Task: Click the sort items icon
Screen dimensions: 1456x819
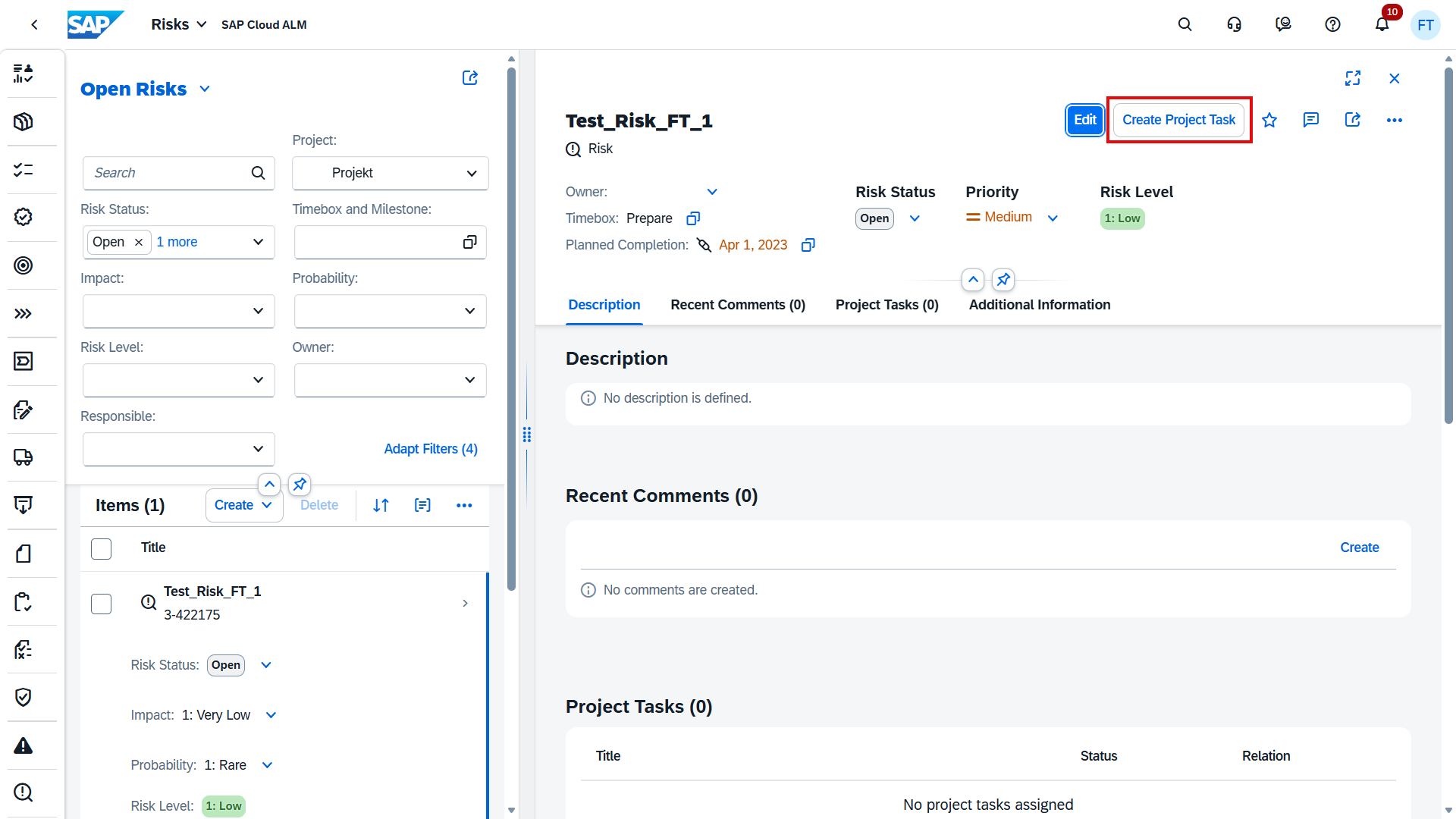Action: point(381,505)
